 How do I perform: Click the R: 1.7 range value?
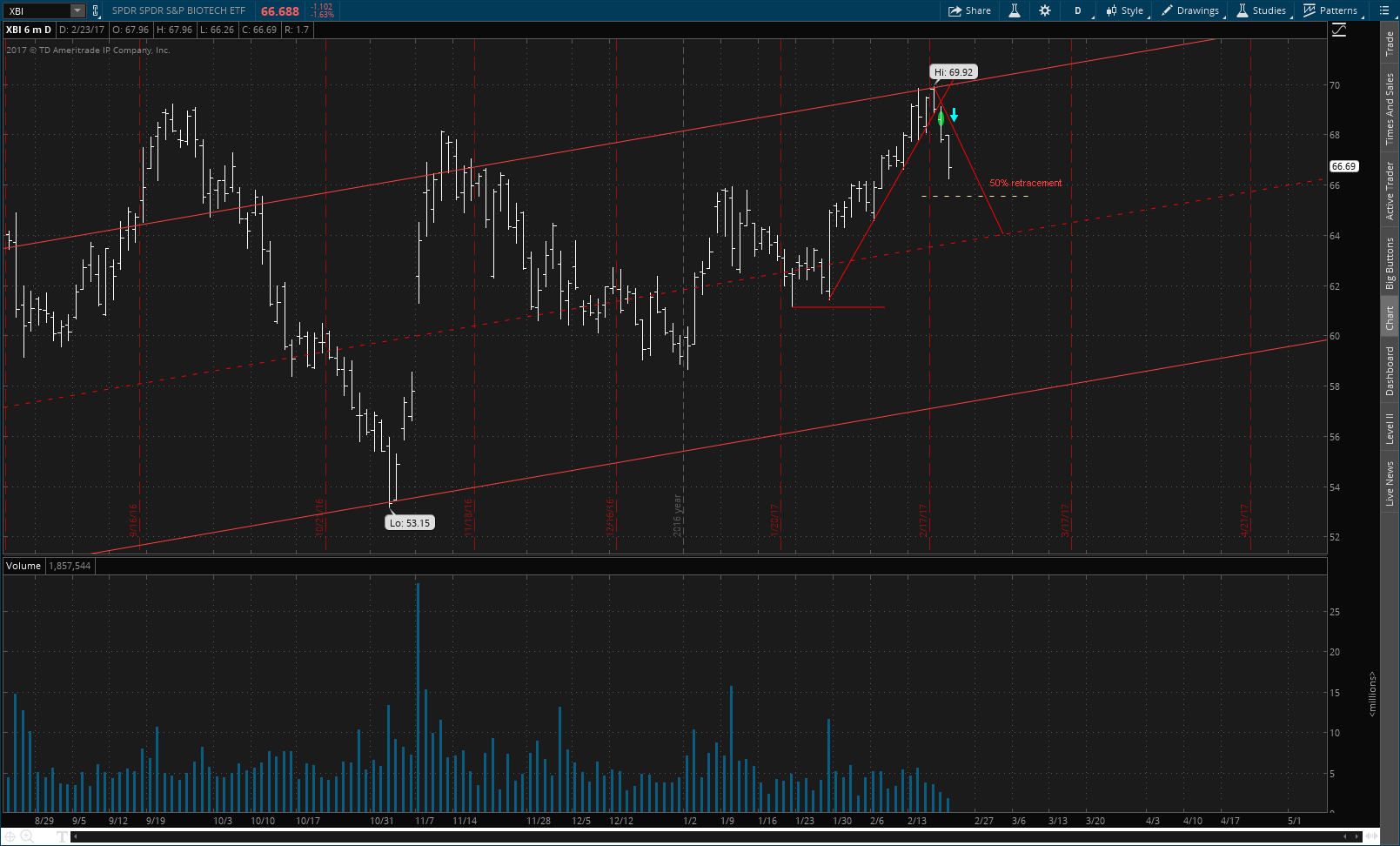point(297,30)
